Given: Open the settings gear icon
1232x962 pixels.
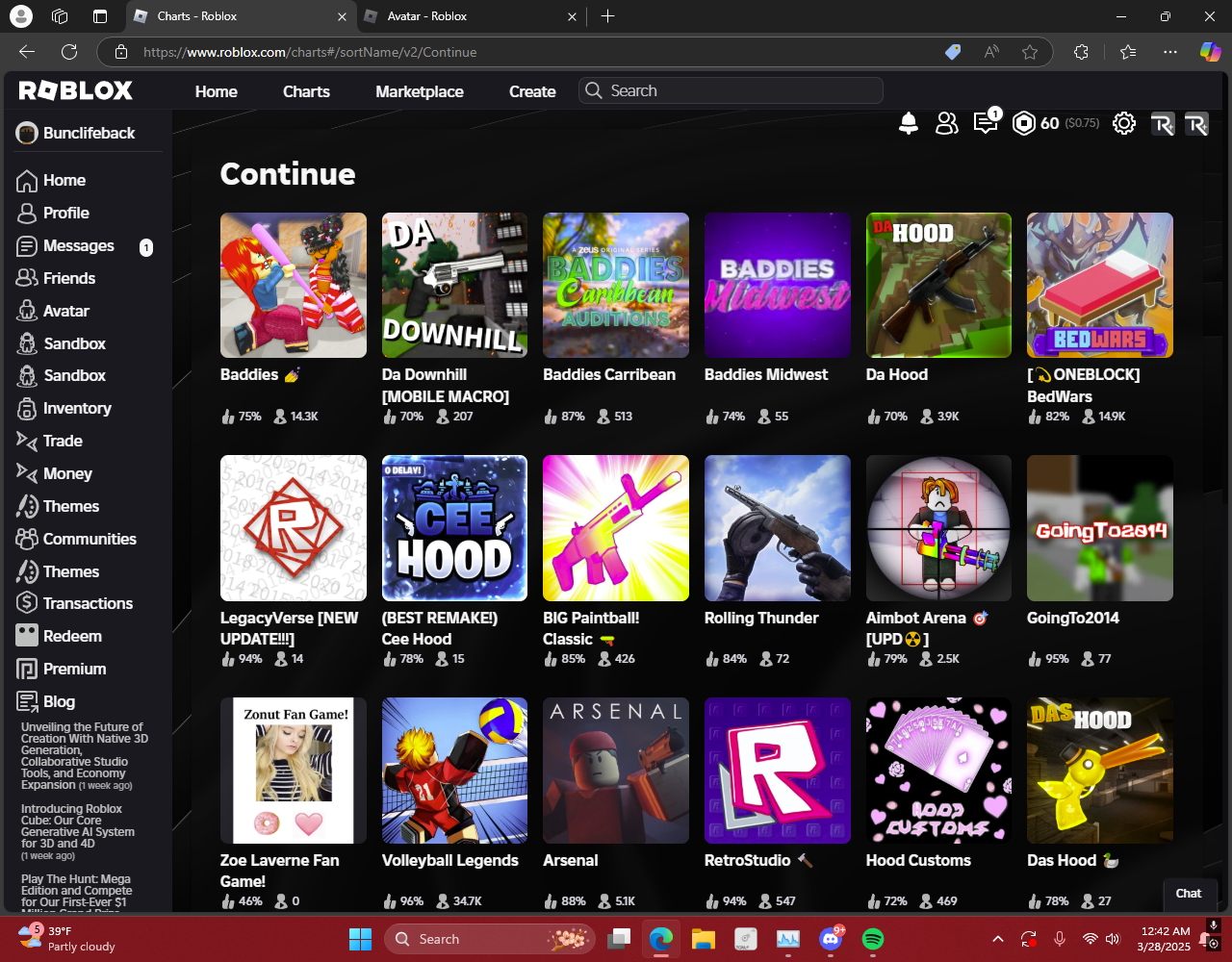Looking at the screenshot, I should pyautogui.click(x=1123, y=123).
